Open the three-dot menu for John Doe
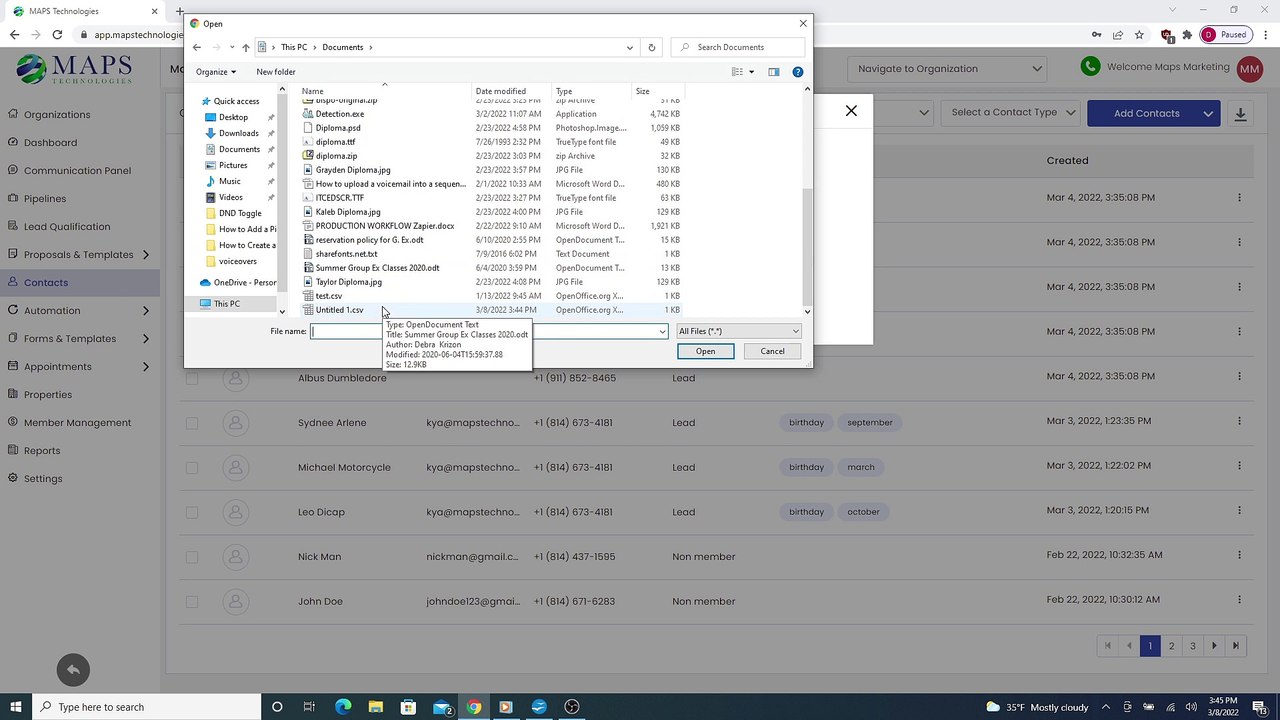Viewport: 1280px width, 720px height. tap(1239, 601)
